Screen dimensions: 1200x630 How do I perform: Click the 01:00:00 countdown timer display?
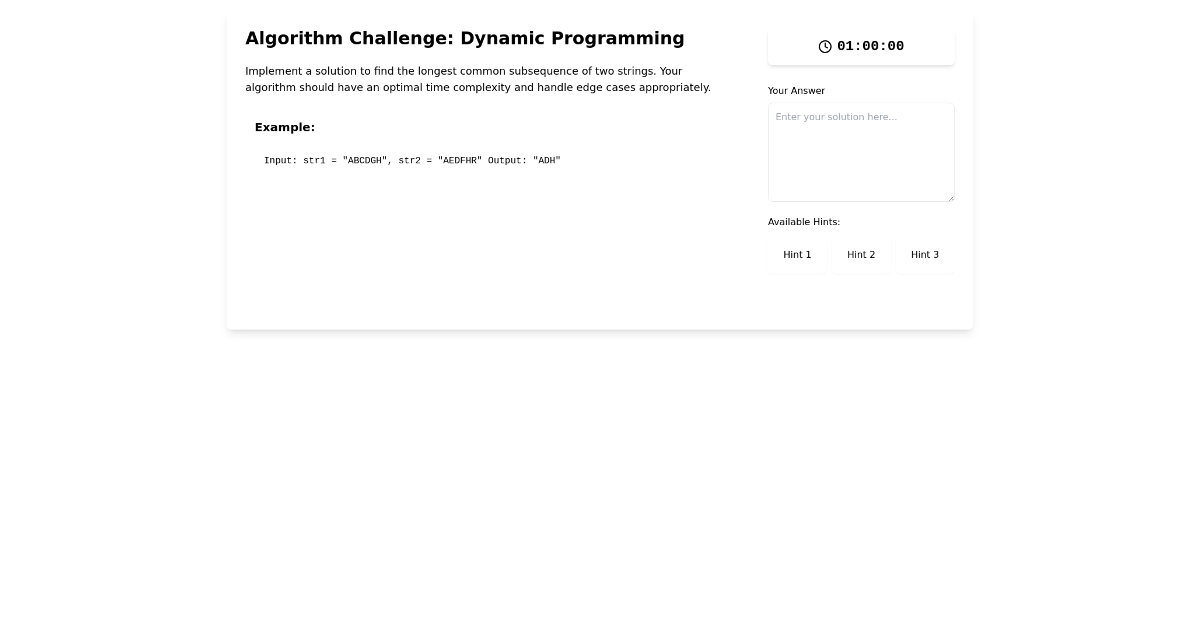click(x=870, y=46)
